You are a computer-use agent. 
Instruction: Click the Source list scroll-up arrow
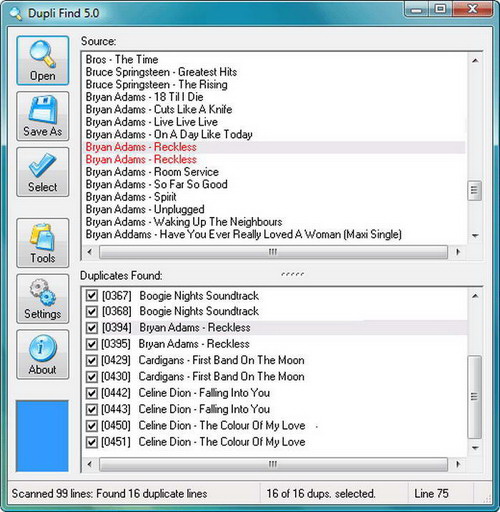coord(475,60)
